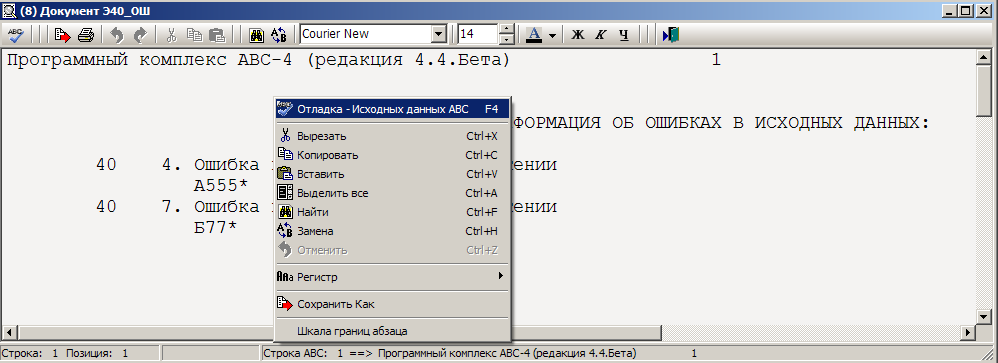998x363 pixels.
Task: Click disabled Отменить menu entry
Action: [392, 250]
